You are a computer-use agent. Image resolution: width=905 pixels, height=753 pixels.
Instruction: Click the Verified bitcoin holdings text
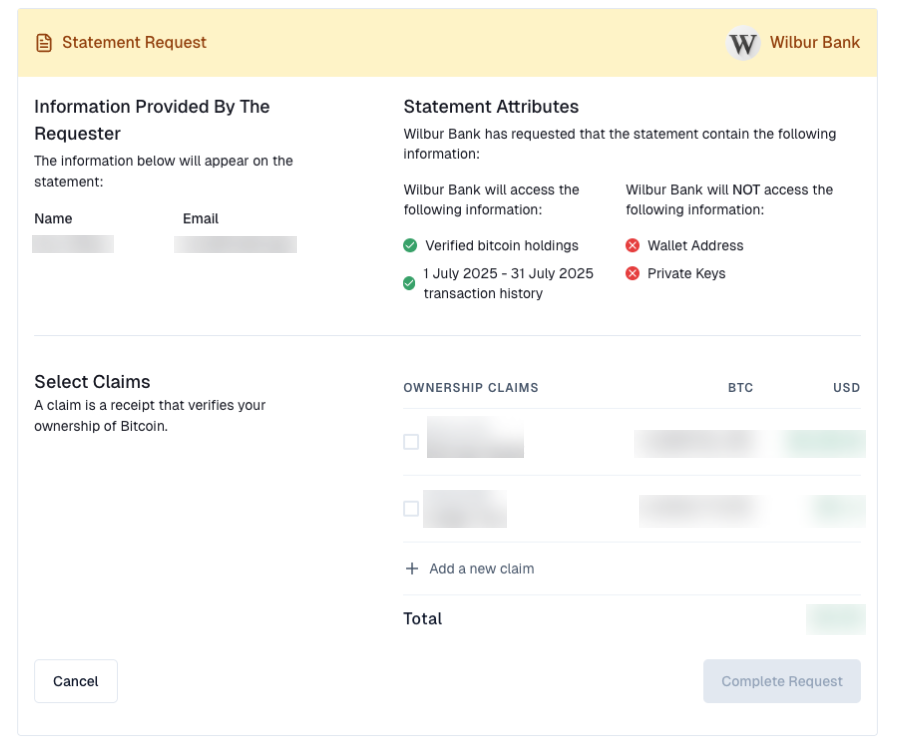(502, 246)
